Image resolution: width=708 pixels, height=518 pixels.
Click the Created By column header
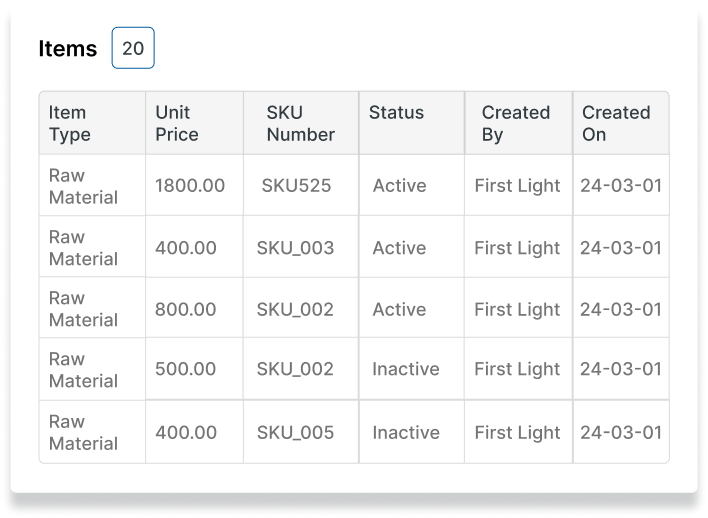click(x=515, y=123)
